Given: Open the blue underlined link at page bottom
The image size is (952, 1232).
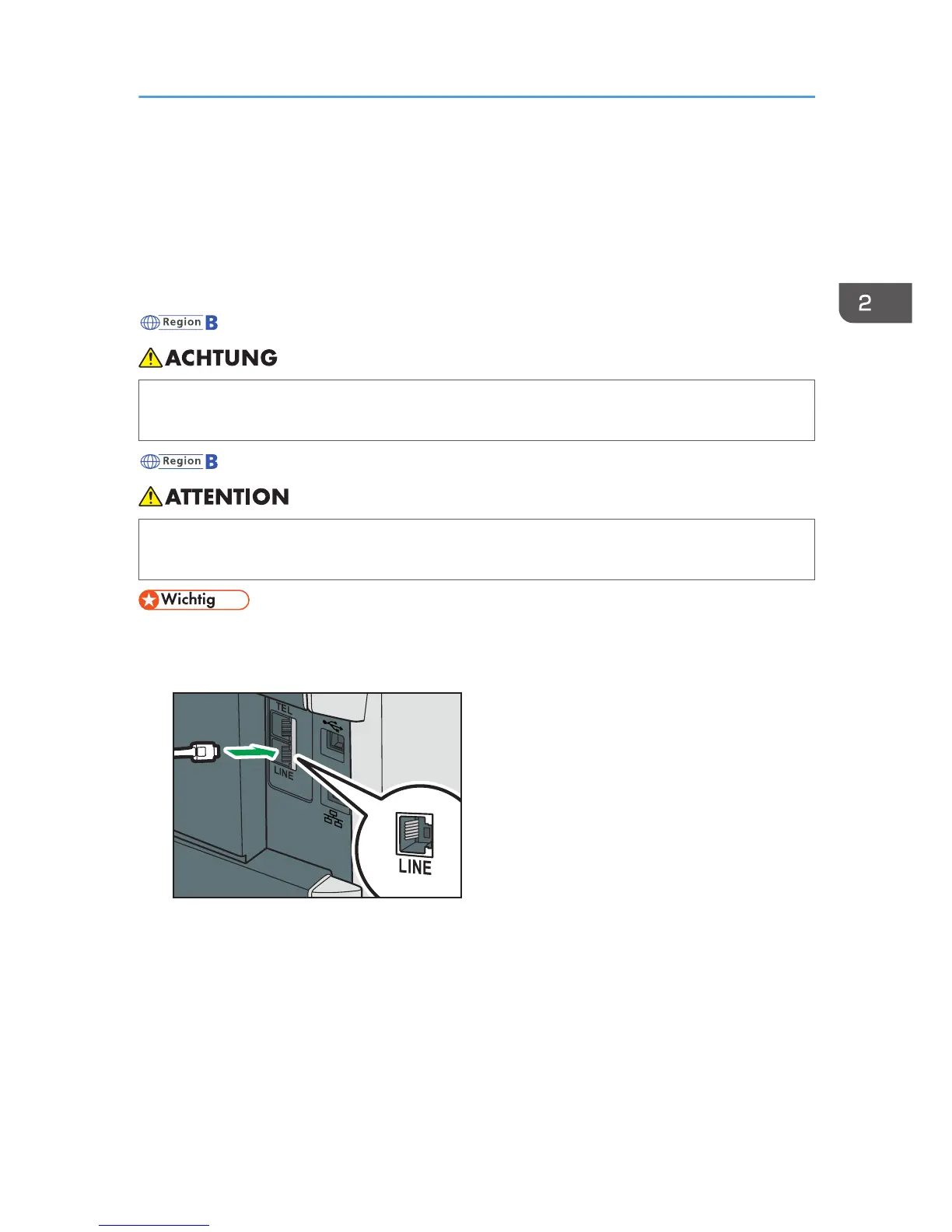Looking at the screenshot, I should (154, 1225).
